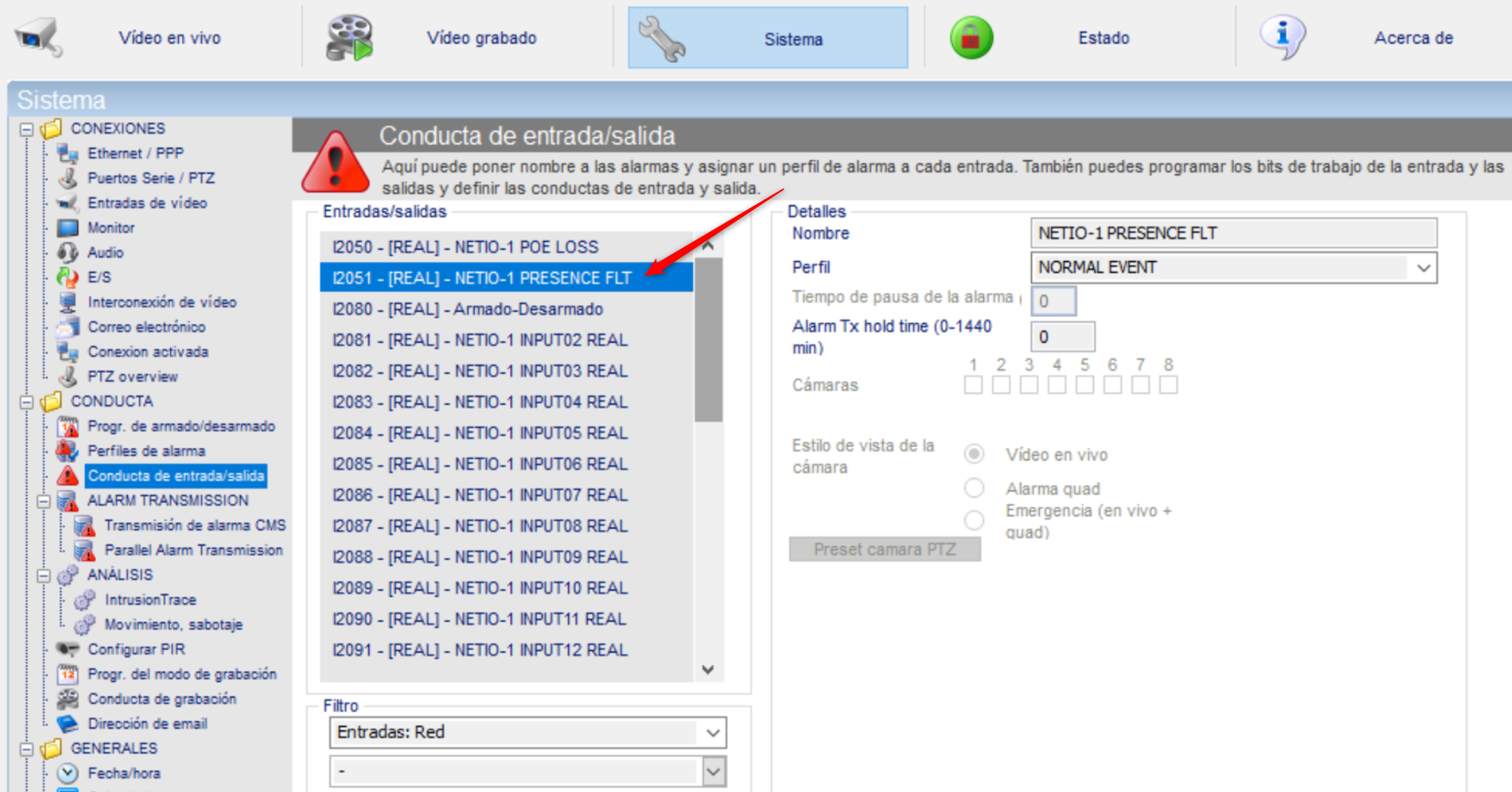Select the Emergencia (en vivo + quad) radio
This screenshot has width=1512, height=792.
(x=974, y=520)
